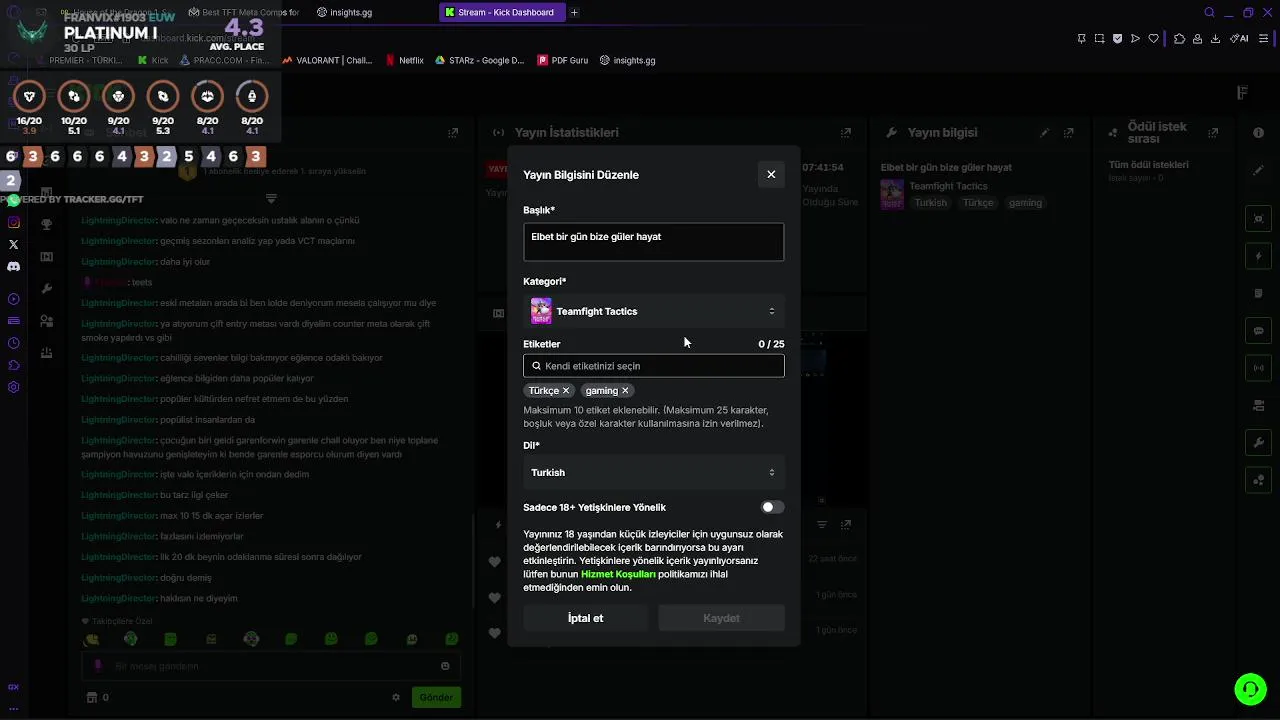This screenshot has width=1280, height=720.
Task: Click the Etiketler tag search field
Action: [x=653, y=366]
